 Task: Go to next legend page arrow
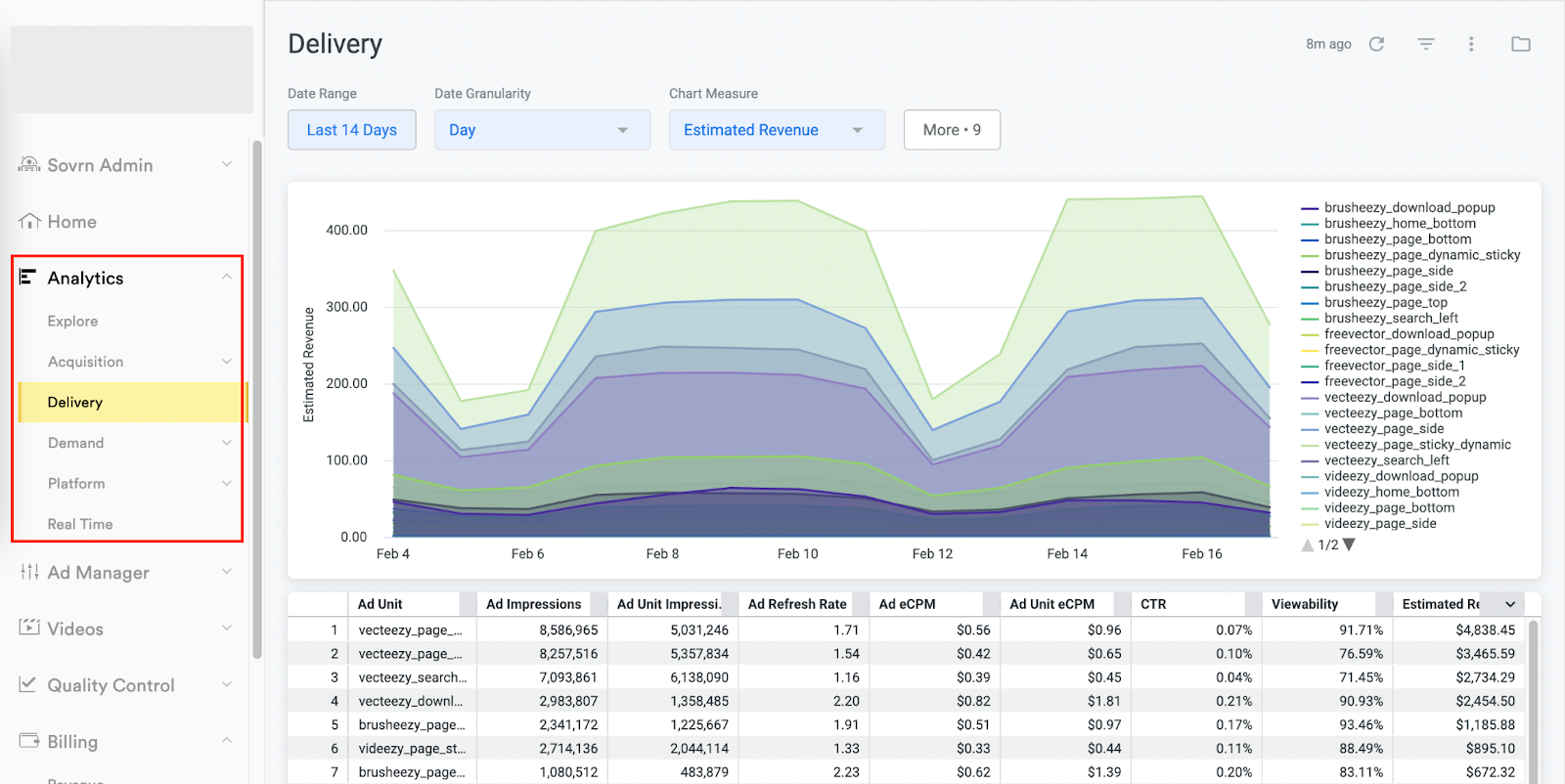(1350, 545)
